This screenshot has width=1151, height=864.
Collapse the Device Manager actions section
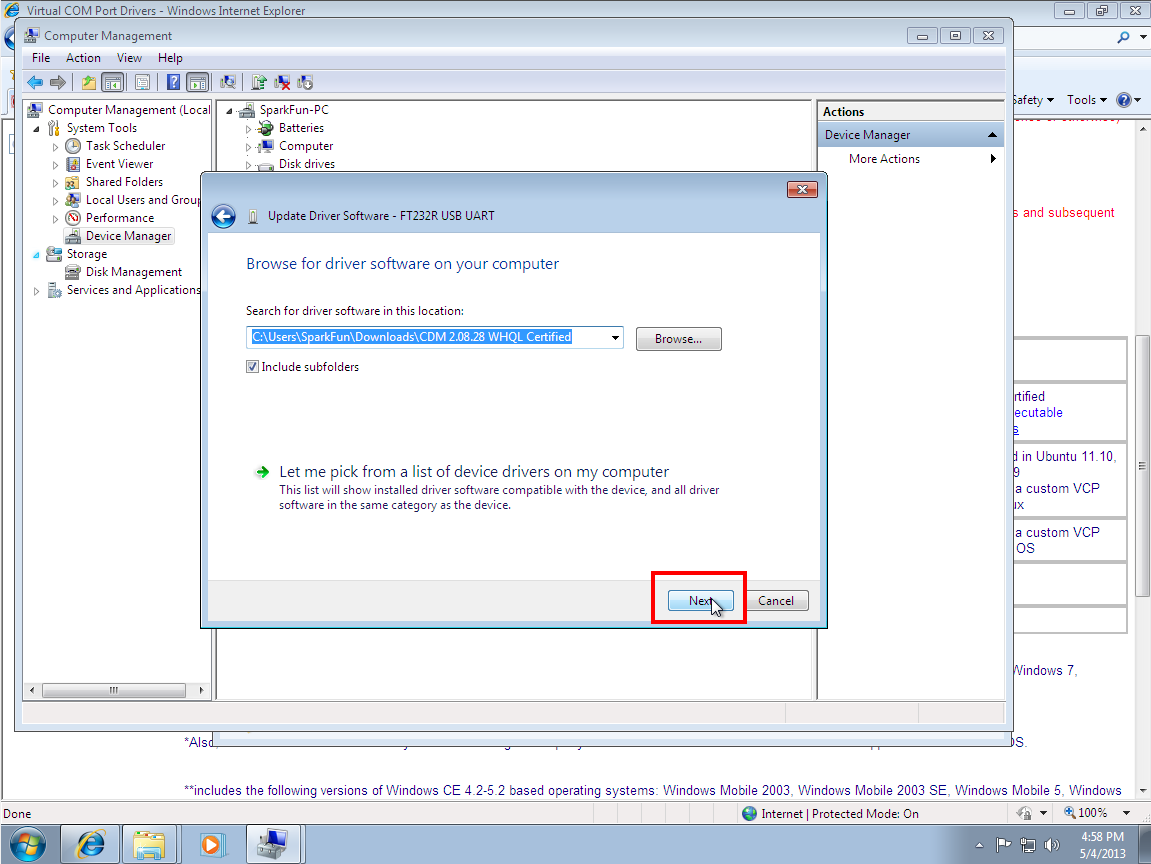point(992,135)
